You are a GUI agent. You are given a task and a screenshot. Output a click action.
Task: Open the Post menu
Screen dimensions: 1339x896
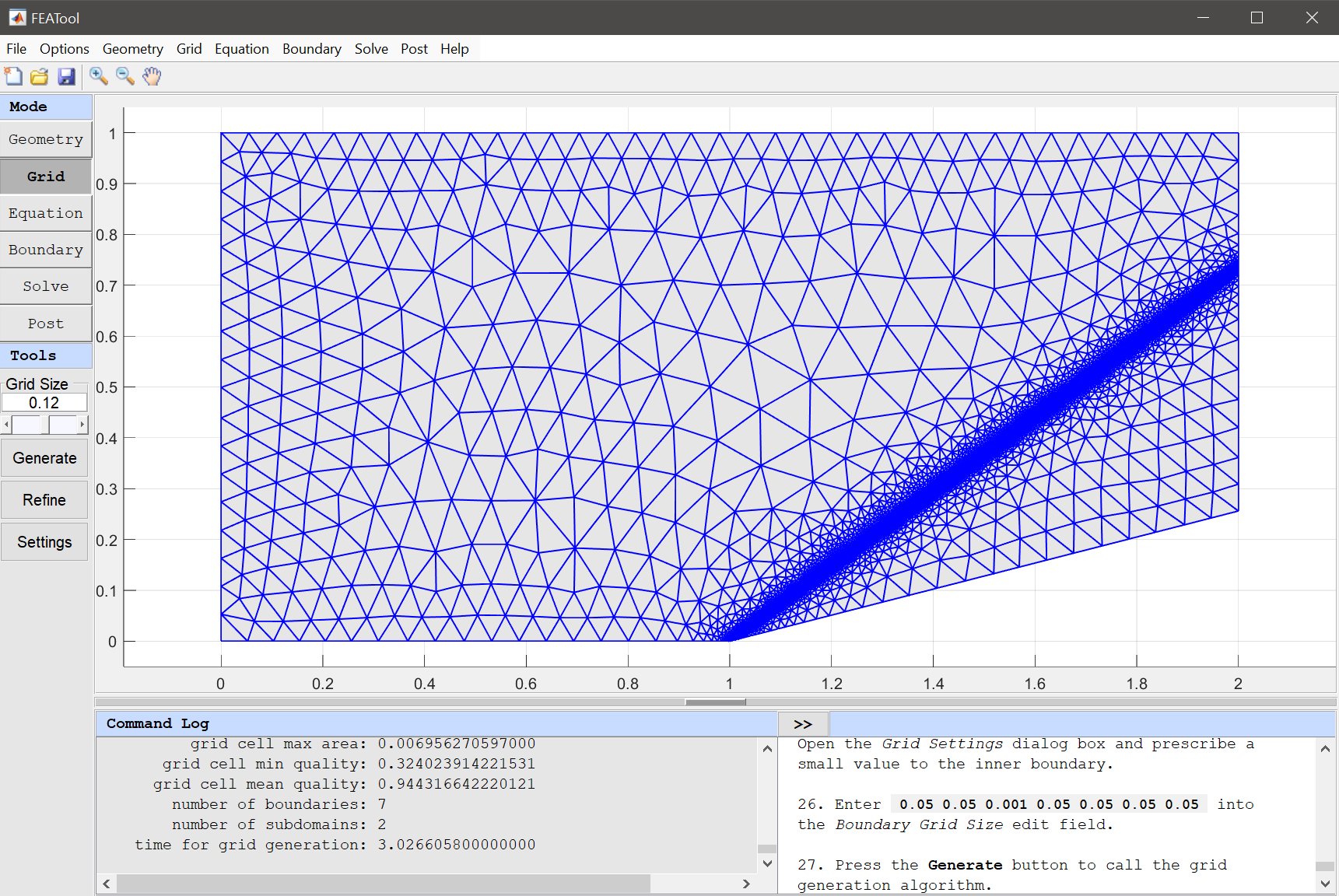pos(415,49)
